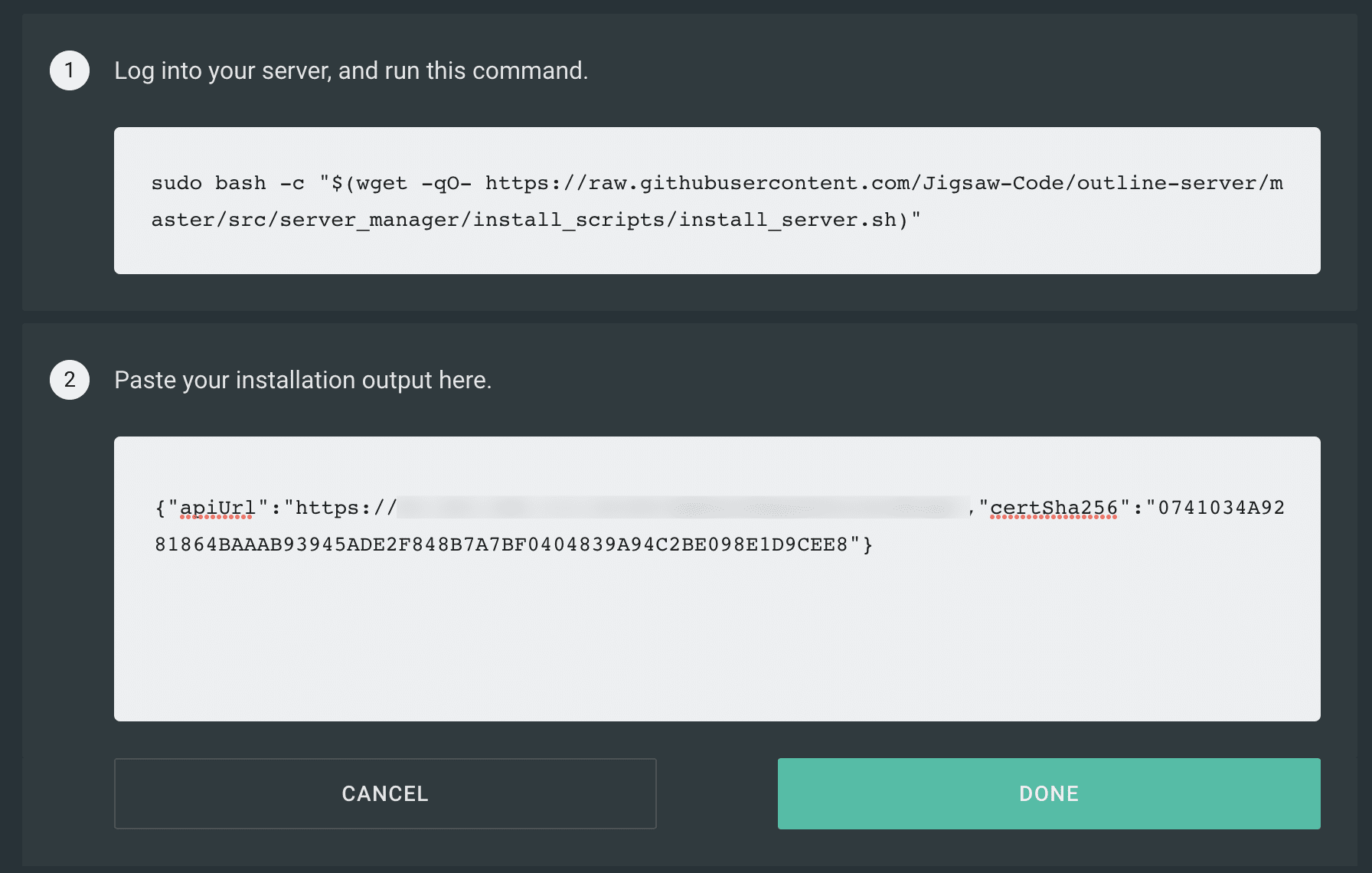
Task: Click the blurred API URL in the output
Action: (x=681, y=508)
